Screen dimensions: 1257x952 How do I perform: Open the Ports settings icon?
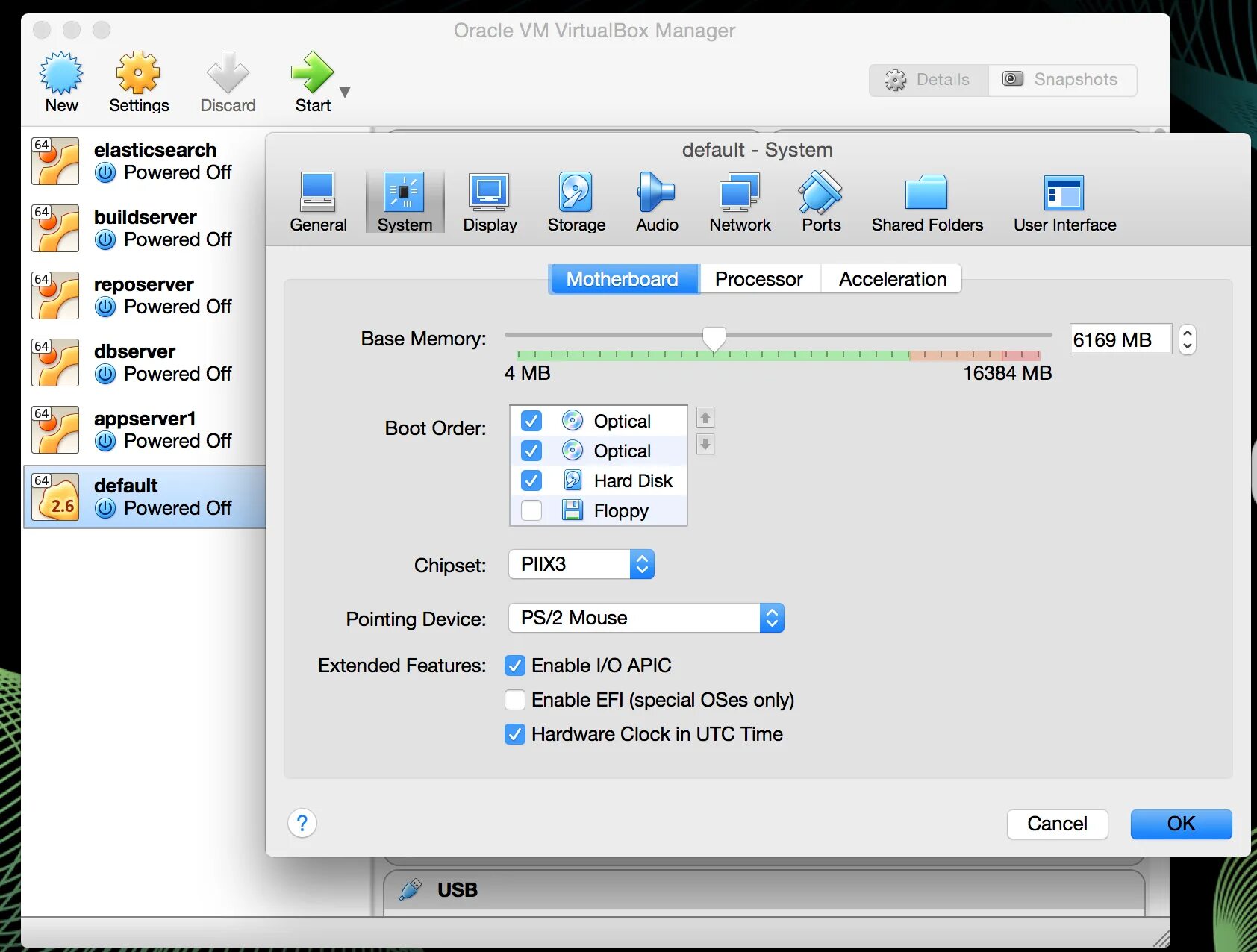click(820, 200)
